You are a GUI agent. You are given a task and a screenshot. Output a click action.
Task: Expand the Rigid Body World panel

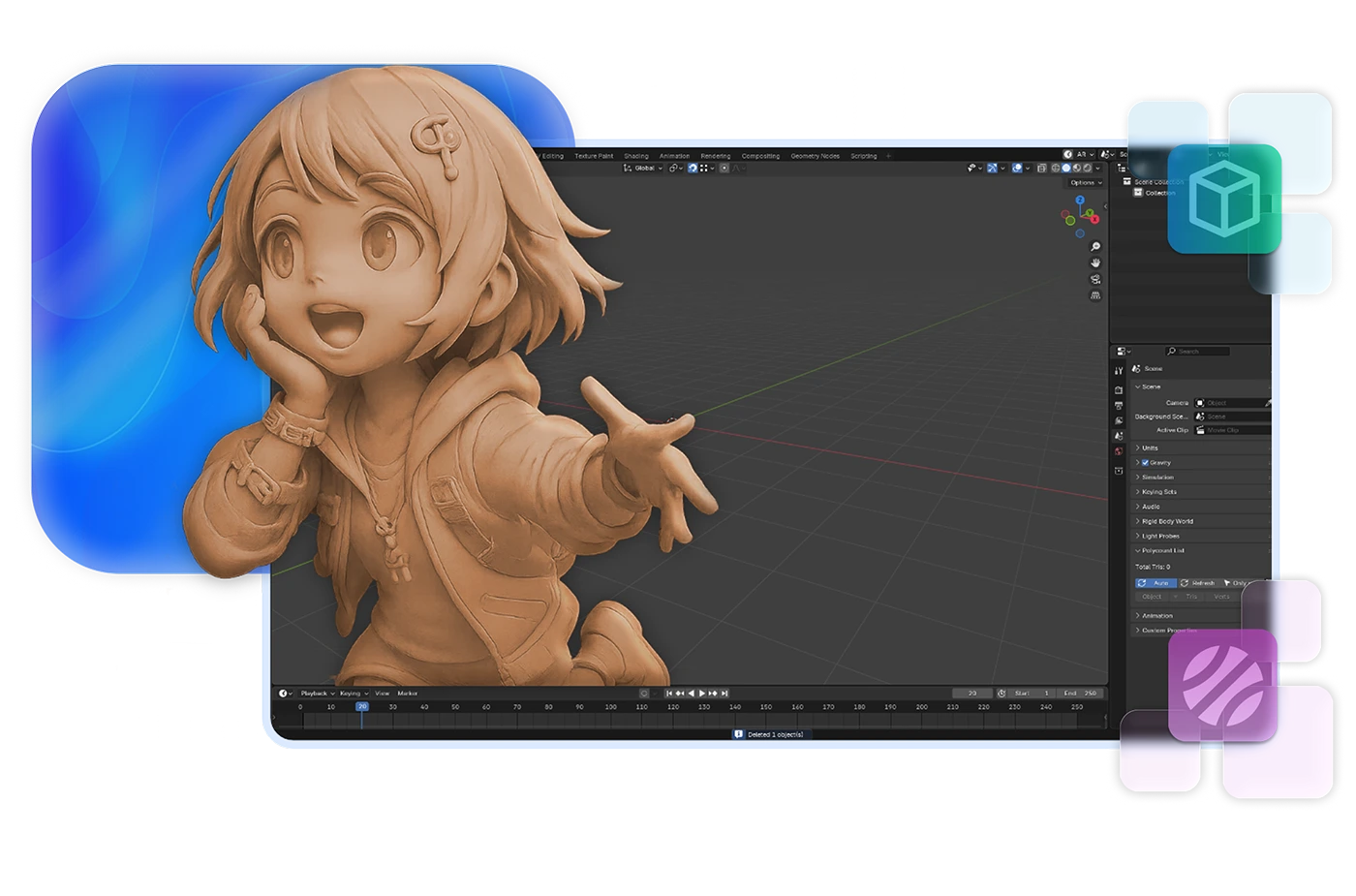tap(1167, 521)
